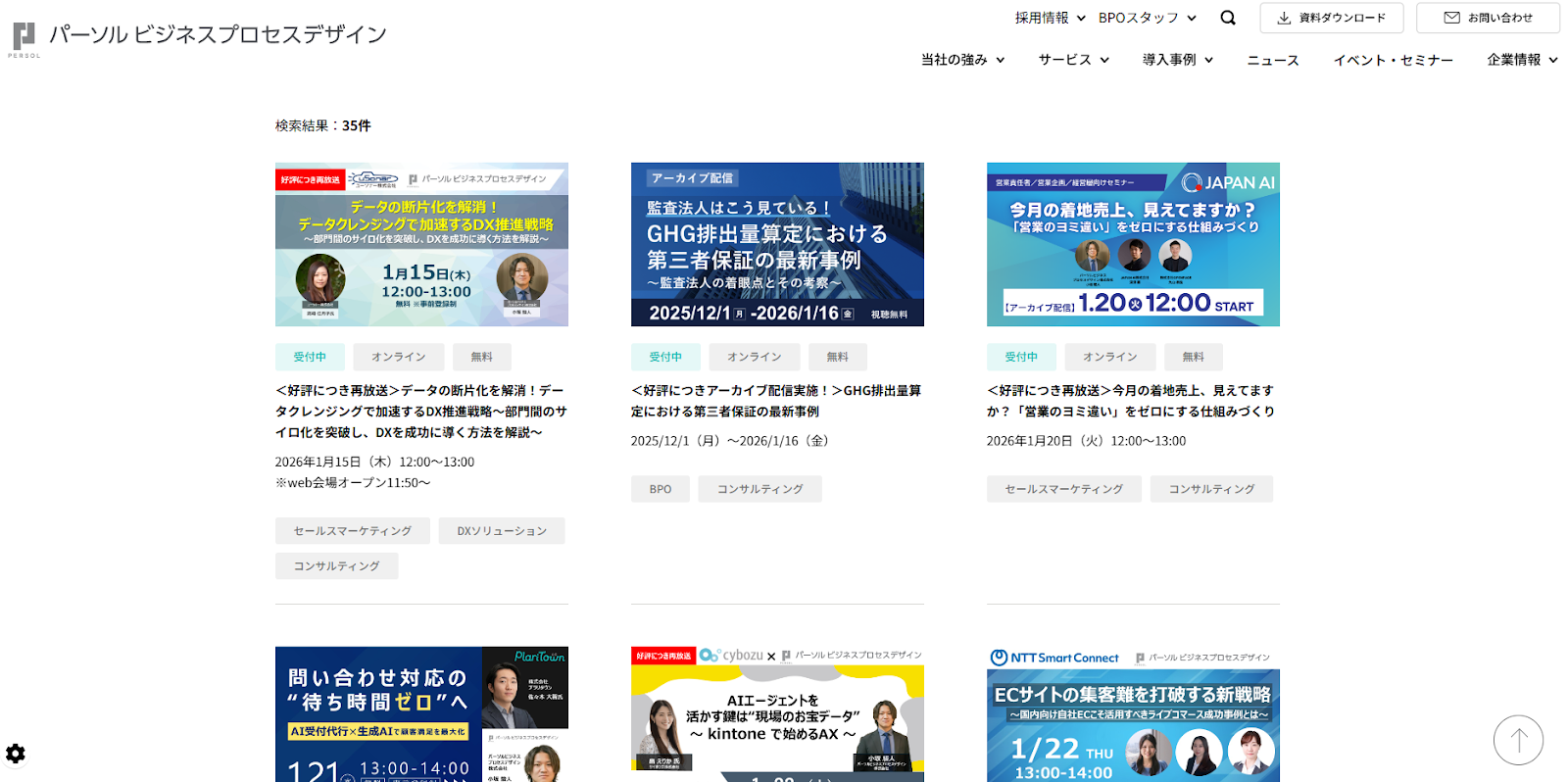Select コンサルティング tag on 着地売上 card
Viewport: 1568px width, 782px height.
1212,489
